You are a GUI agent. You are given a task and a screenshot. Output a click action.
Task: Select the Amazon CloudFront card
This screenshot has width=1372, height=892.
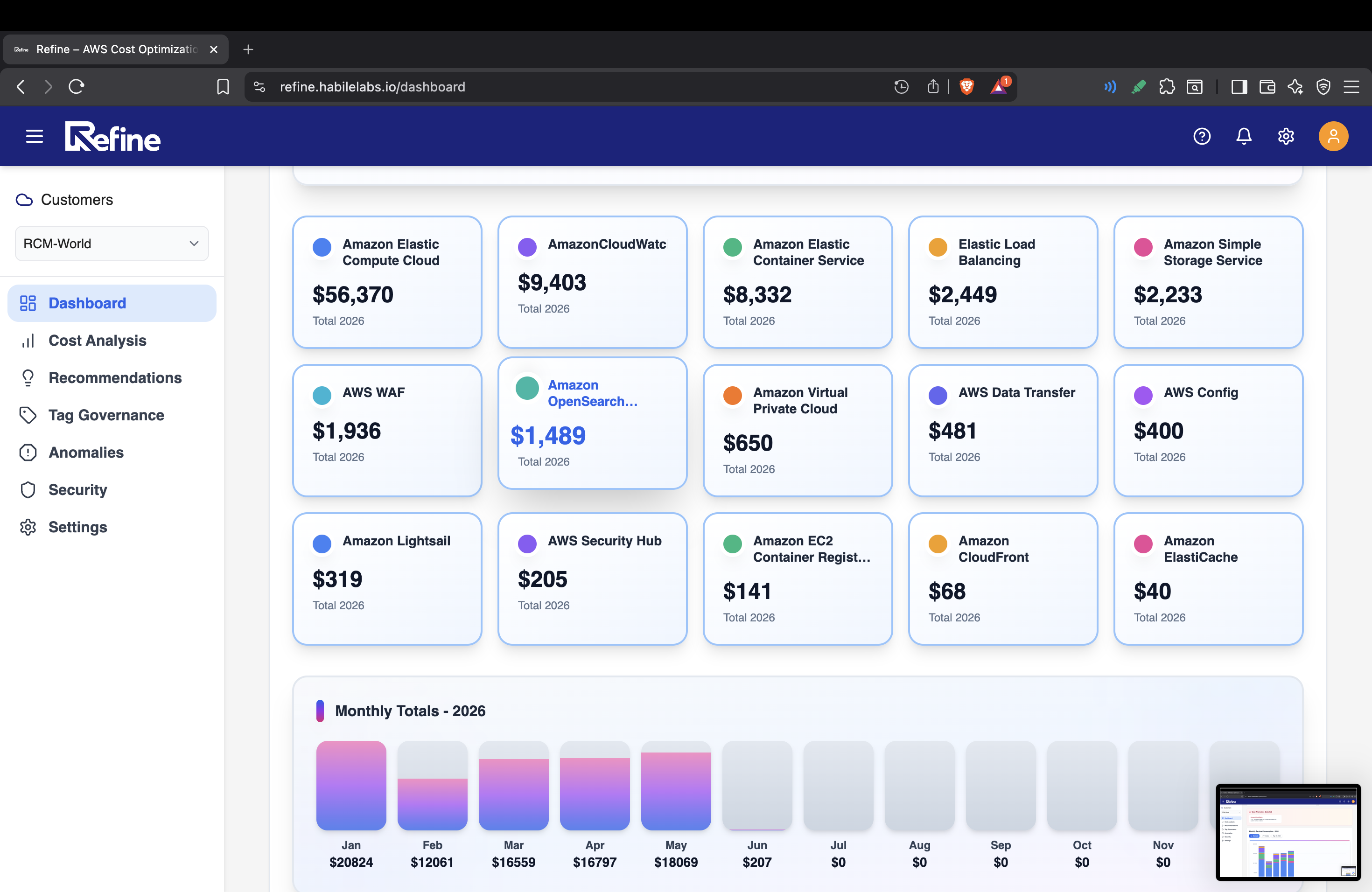coord(1003,579)
